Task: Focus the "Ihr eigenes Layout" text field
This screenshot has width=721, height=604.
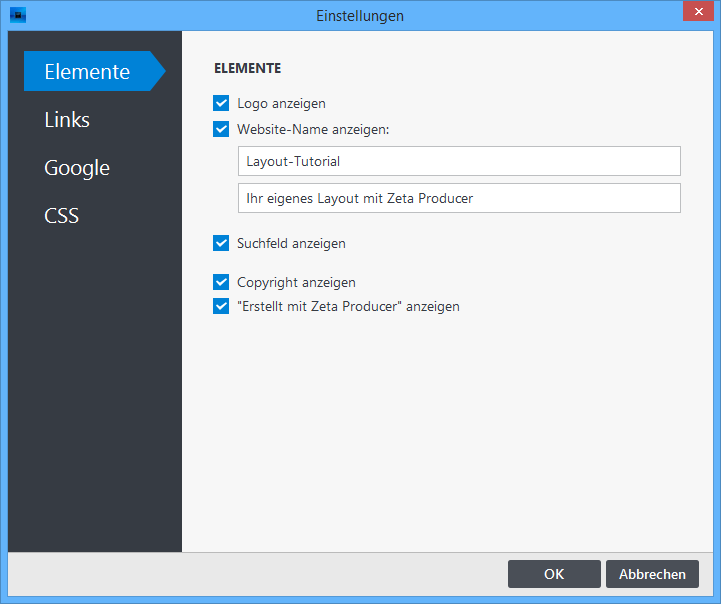Action: [458, 198]
